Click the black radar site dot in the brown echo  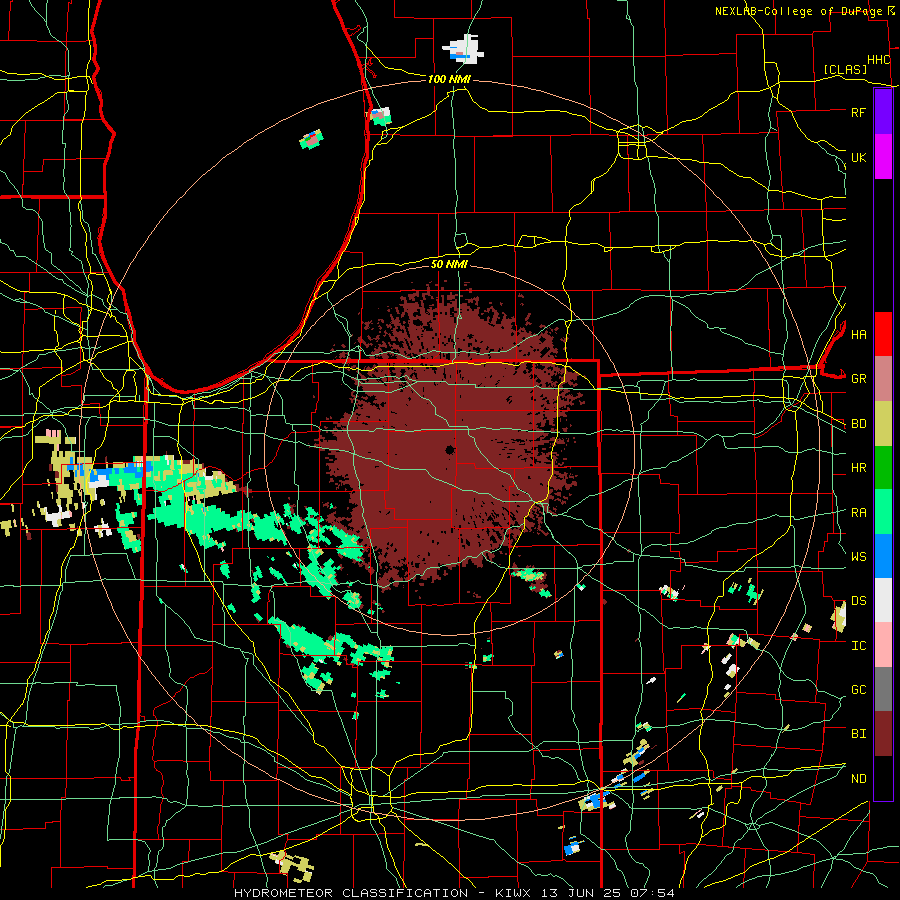[449, 450]
